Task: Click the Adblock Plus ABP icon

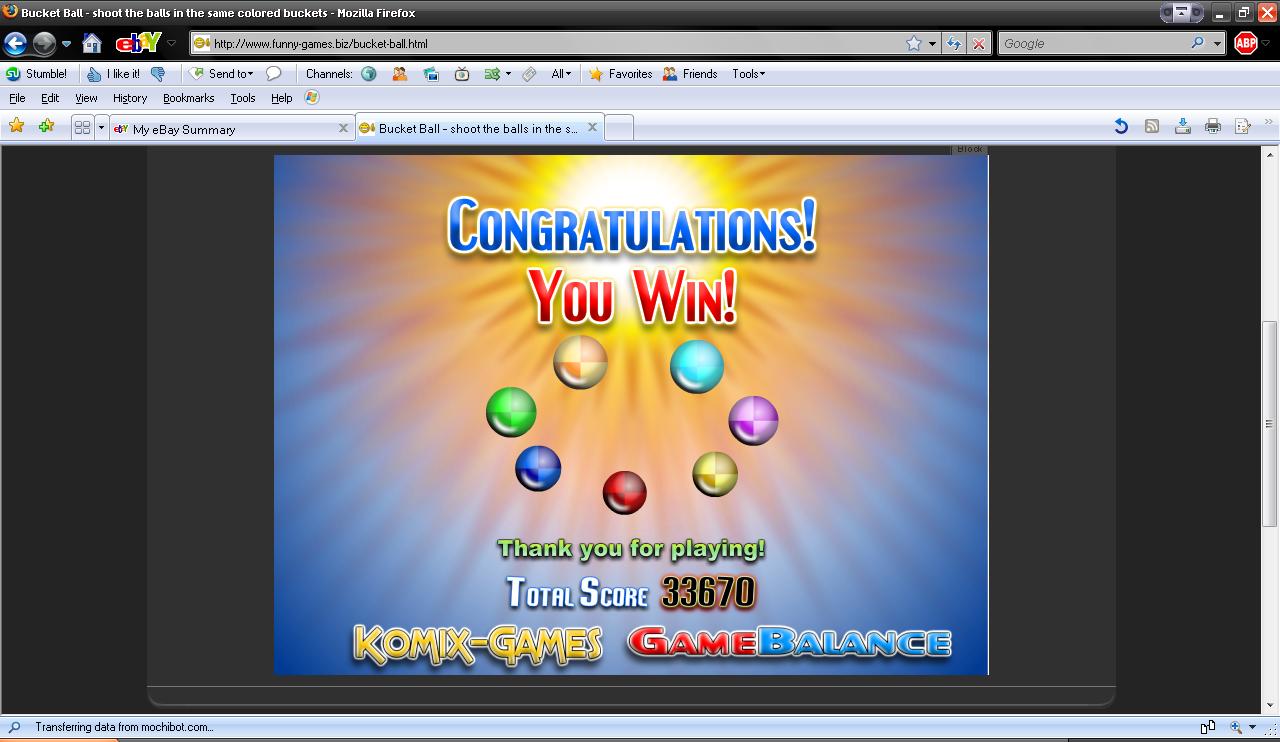Action: pos(1245,43)
